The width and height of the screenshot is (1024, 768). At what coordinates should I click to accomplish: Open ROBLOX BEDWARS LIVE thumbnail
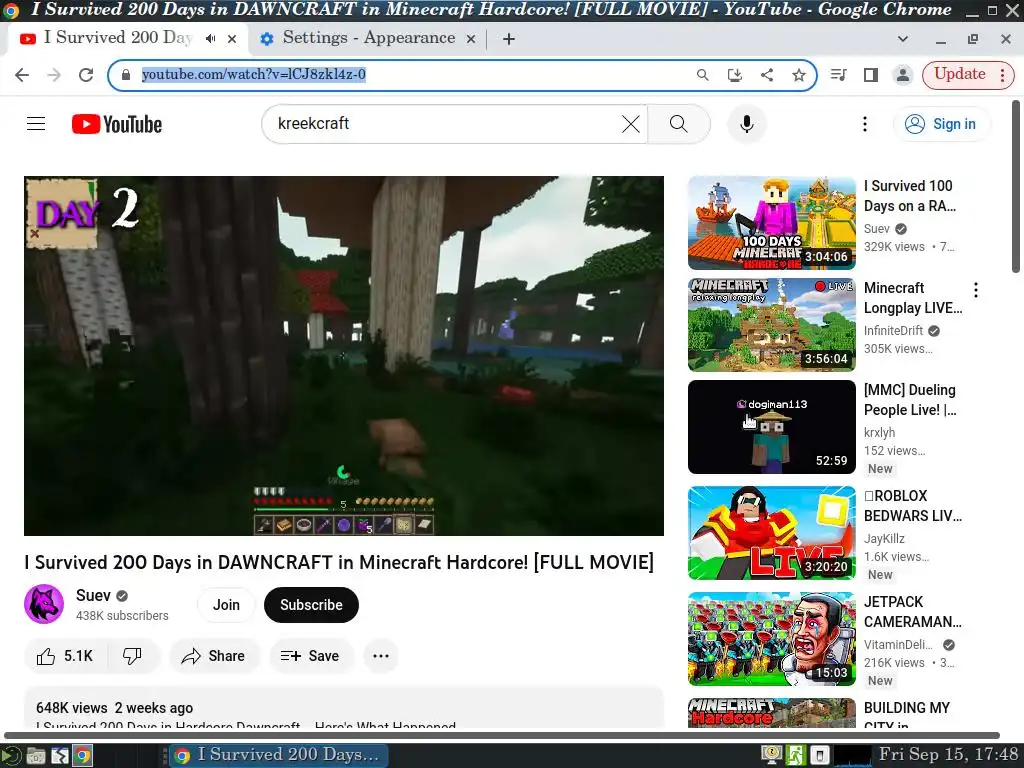(x=771, y=533)
